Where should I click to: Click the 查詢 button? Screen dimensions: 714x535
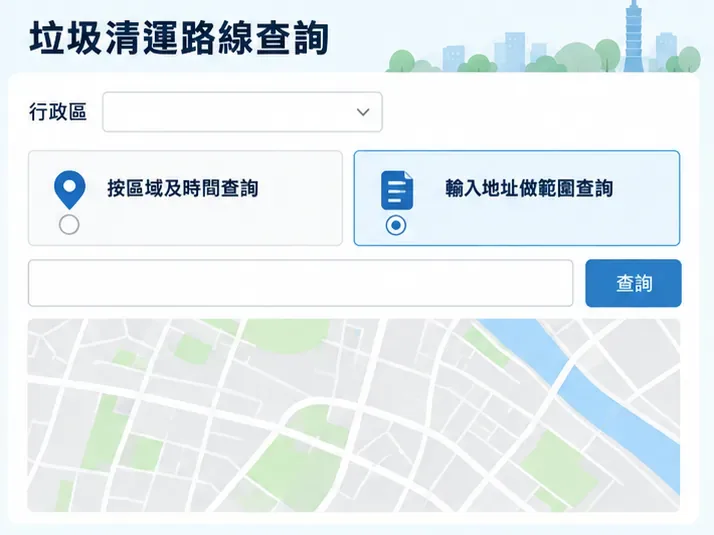click(x=633, y=283)
